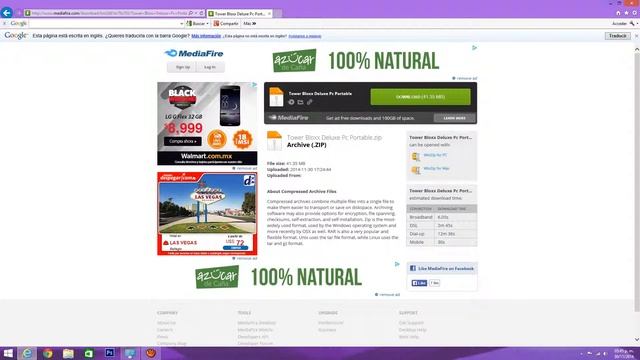Click the Log In button
The height and width of the screenshot is (360, 640).
[x=210, y=67]
